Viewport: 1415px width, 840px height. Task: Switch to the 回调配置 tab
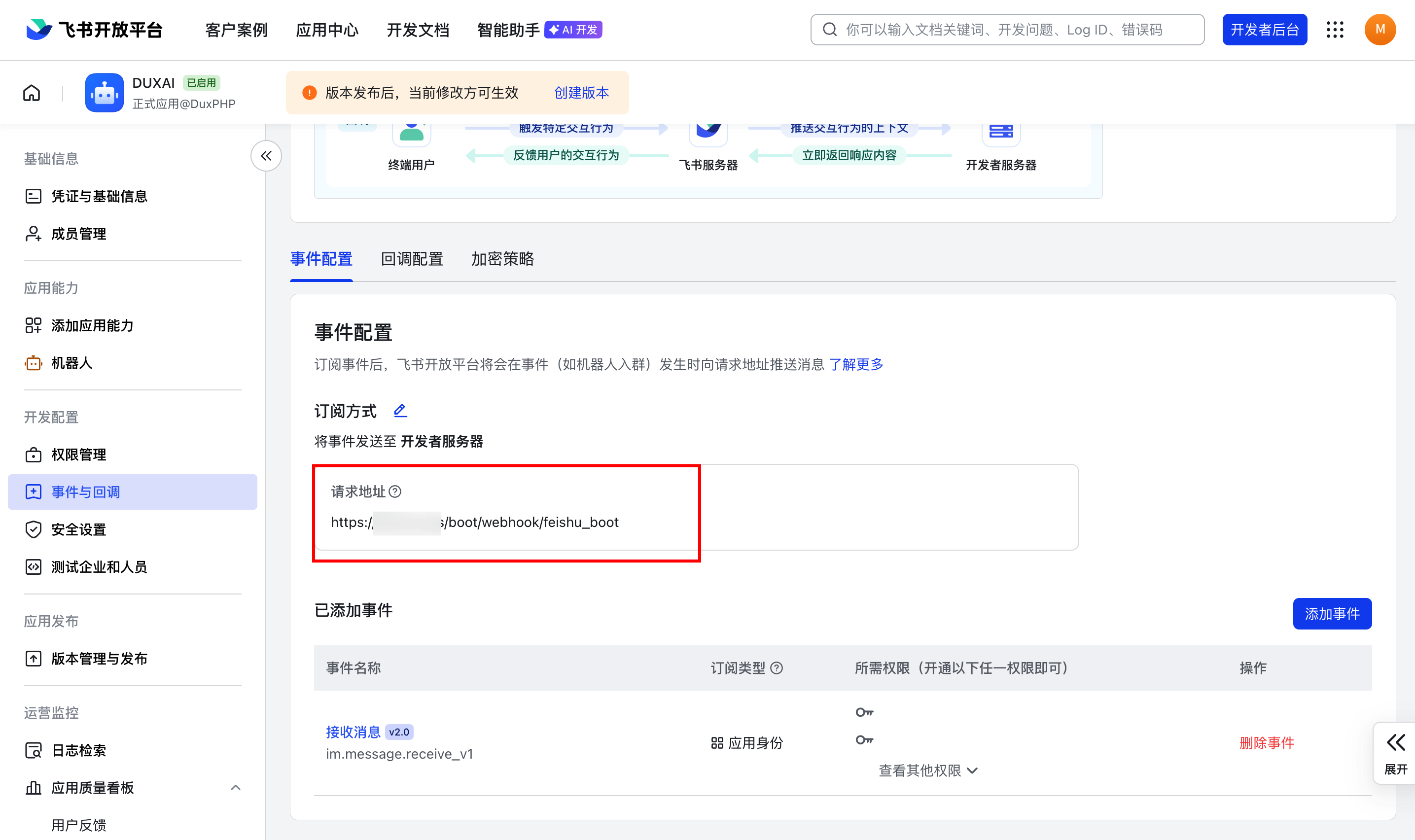(x=412, y=259)
